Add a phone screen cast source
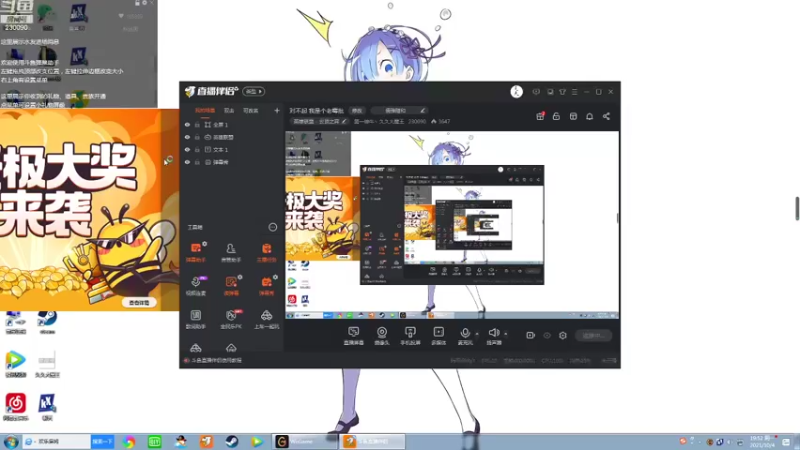The image size is (800, 450). point(410,336)
